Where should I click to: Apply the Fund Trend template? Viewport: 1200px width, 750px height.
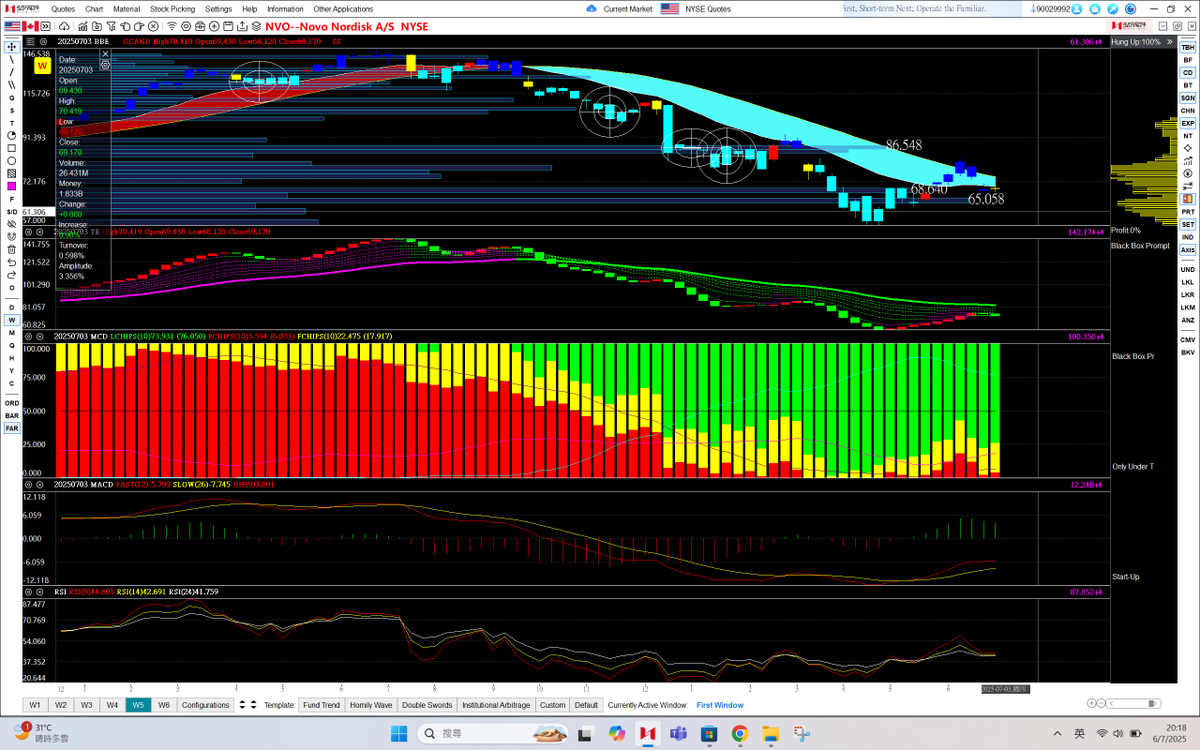[x=321, y=705]
